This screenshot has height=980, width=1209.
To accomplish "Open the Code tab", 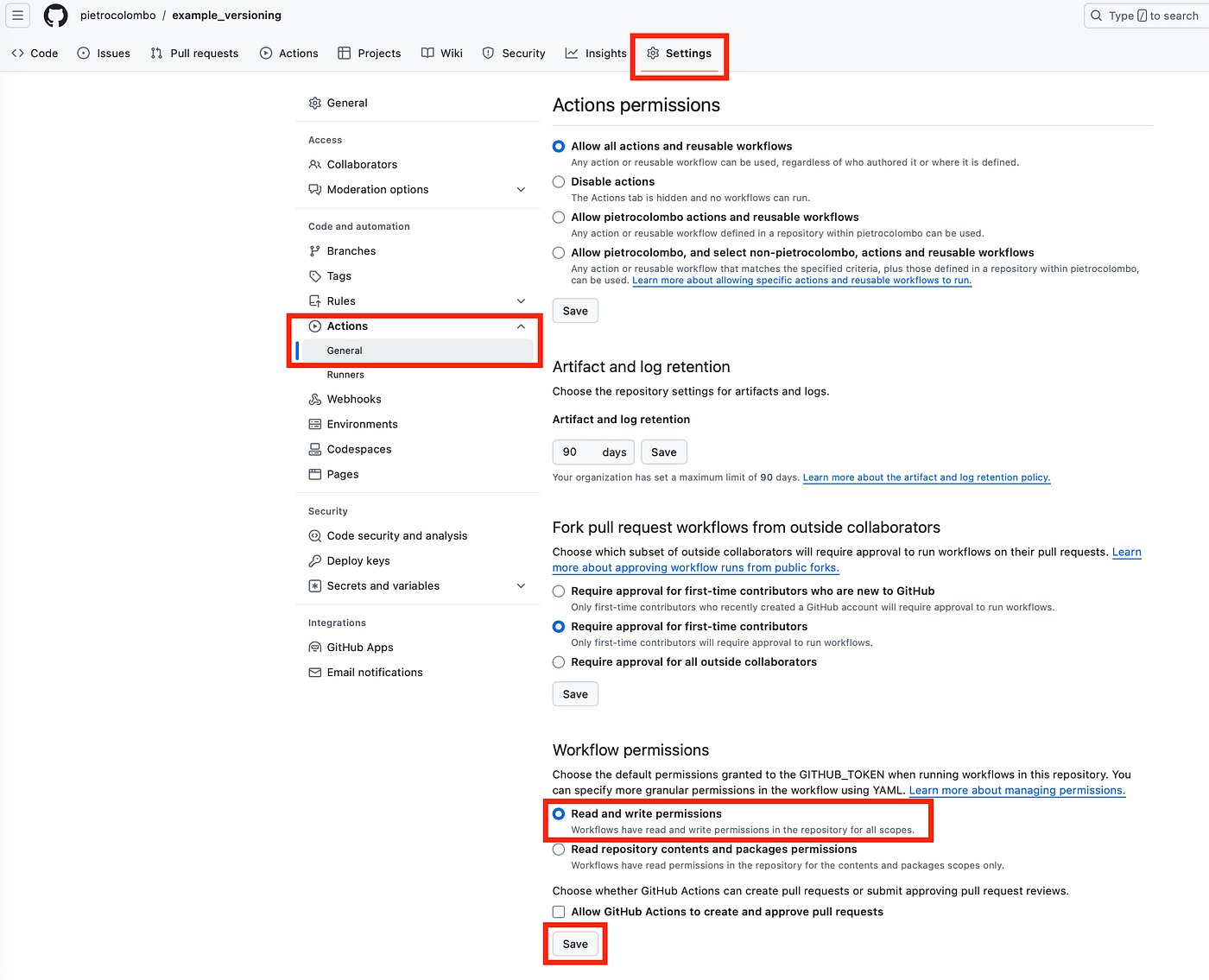I will pos(35,54).
